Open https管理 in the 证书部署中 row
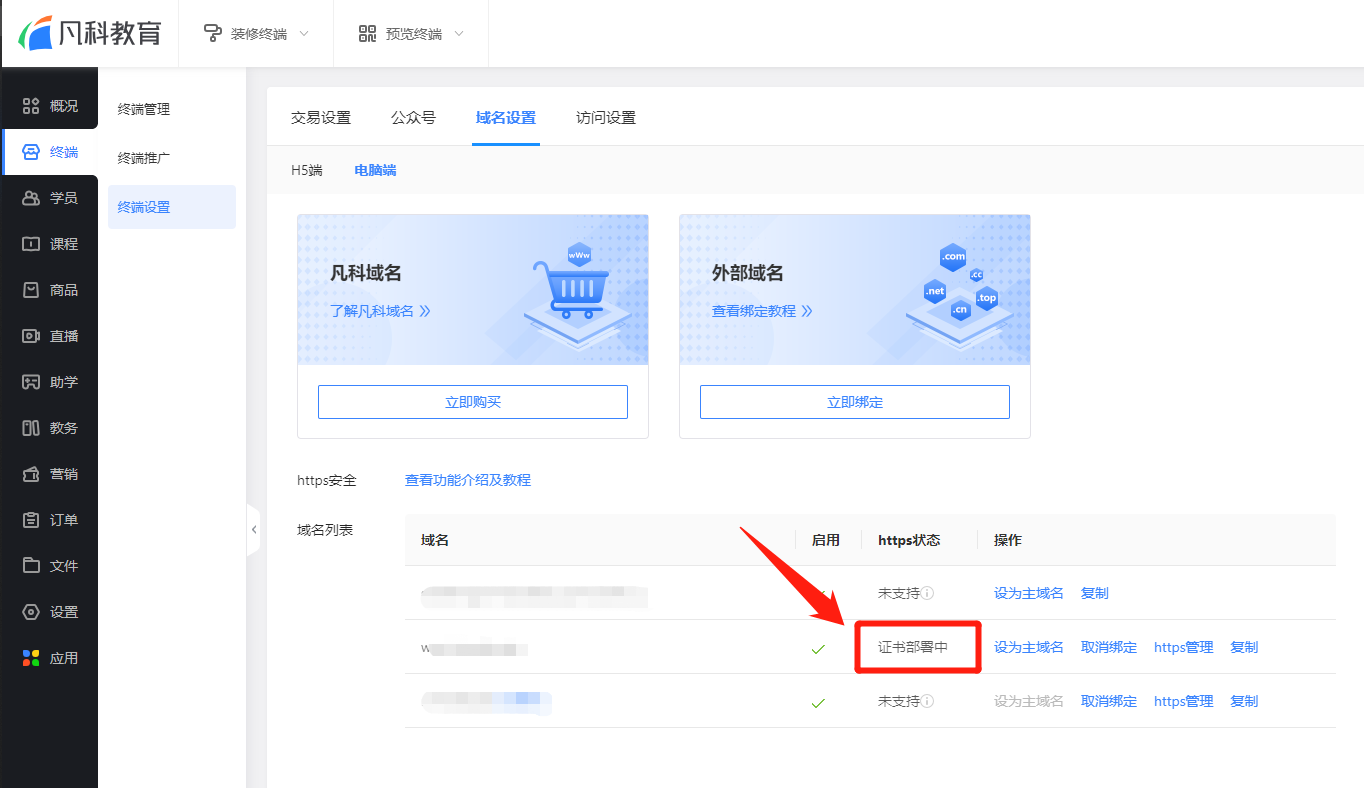 1184,647
